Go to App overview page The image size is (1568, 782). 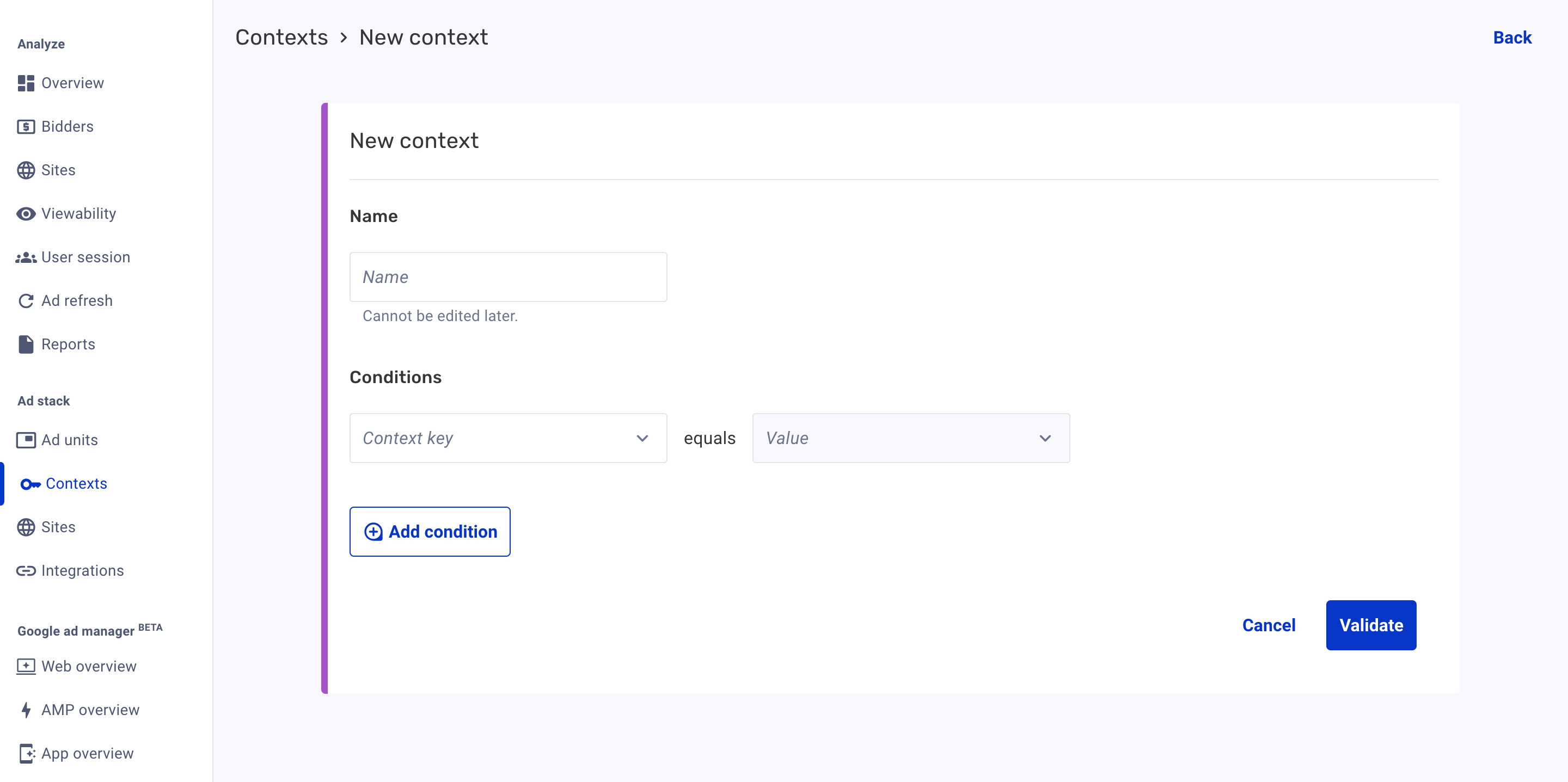87,753
